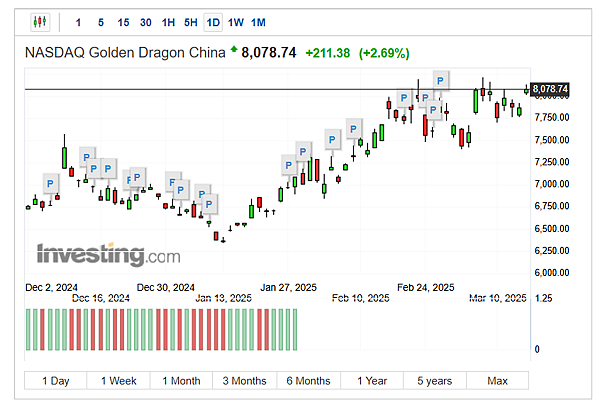This screenshot has width=600, height=415.
Task: Click the 1.25 volume axis label
Action: coord(543,298)
